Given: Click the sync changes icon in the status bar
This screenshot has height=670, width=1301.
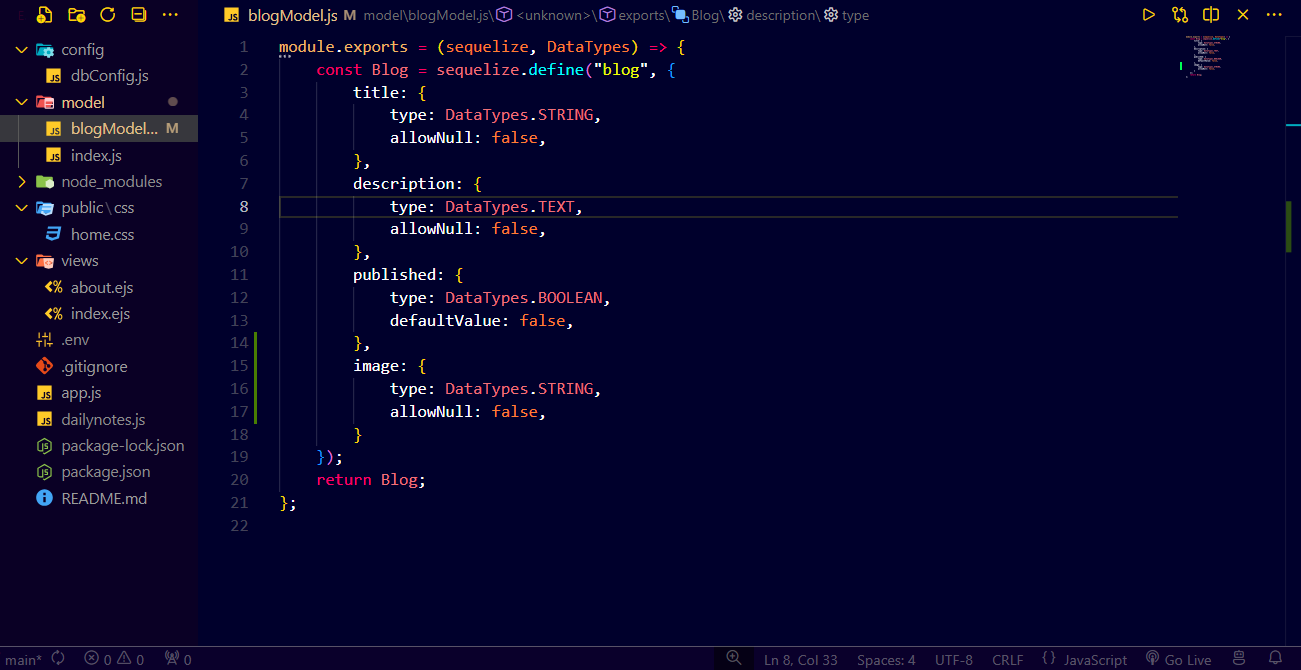Looking at the screenshot, I should (x=58, y=659).
